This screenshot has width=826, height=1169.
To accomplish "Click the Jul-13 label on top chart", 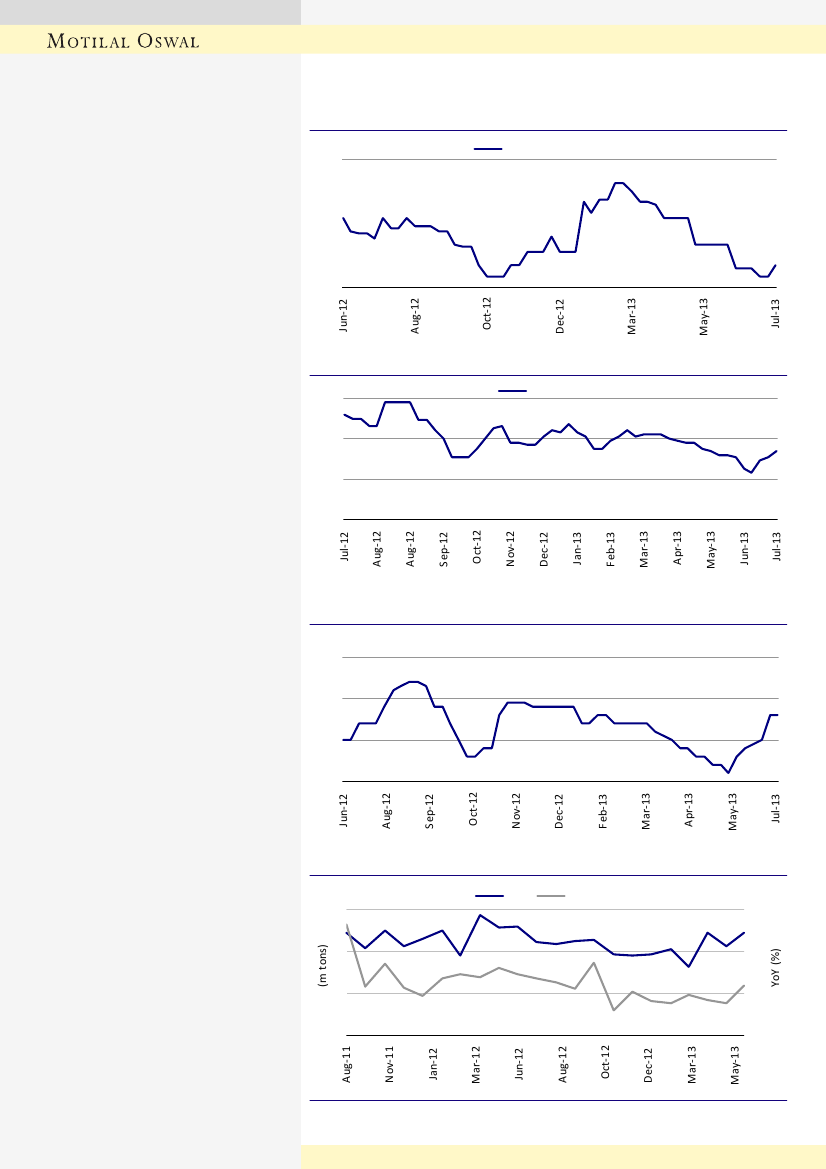I will click(776, 314).
